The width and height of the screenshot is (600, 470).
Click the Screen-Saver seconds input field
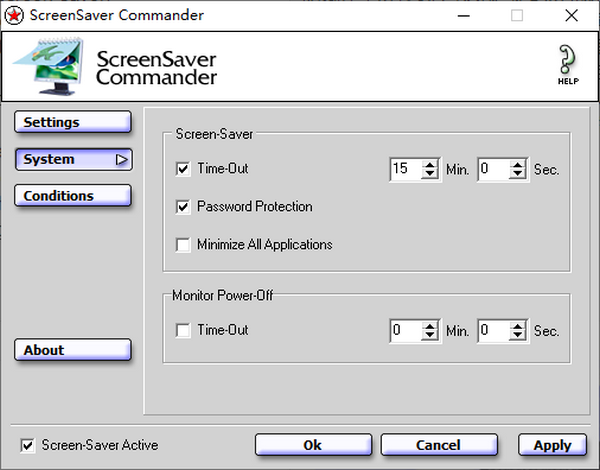494,169
